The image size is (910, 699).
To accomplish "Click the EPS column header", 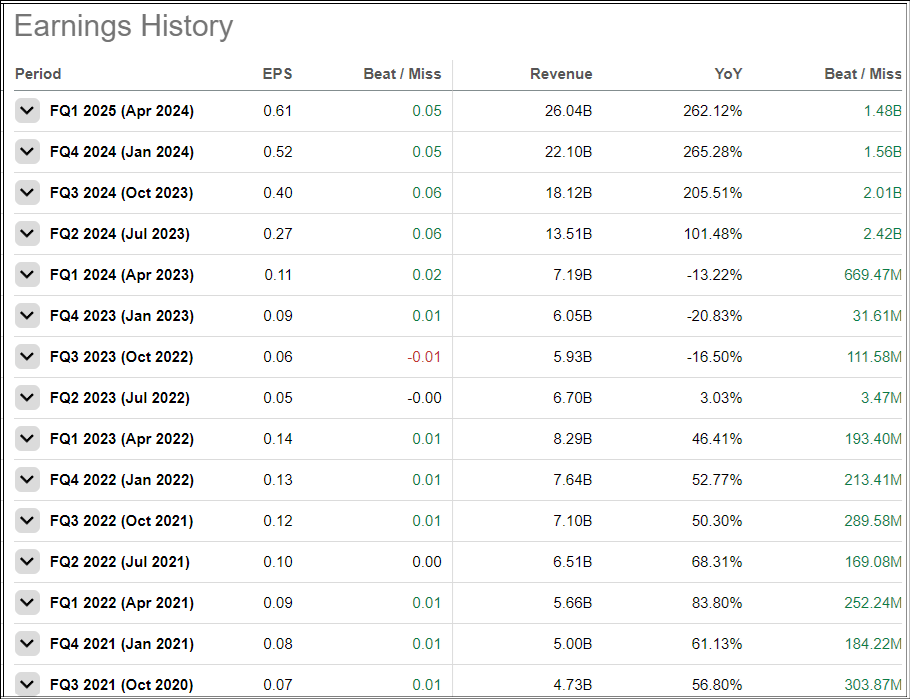I will pos(277,74).
